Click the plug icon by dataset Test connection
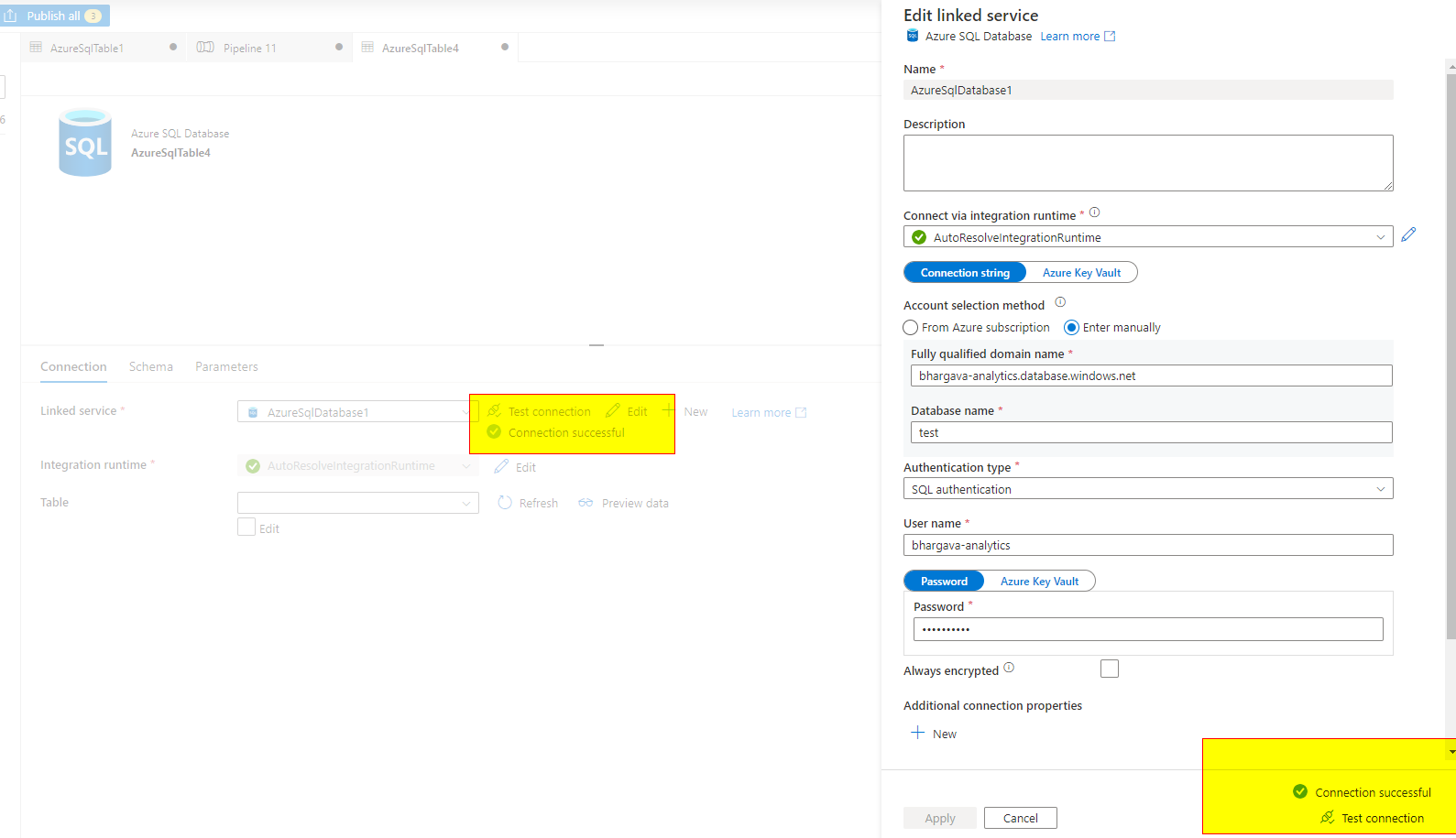This screenshot has height=838, width=1456. (494, 410)
